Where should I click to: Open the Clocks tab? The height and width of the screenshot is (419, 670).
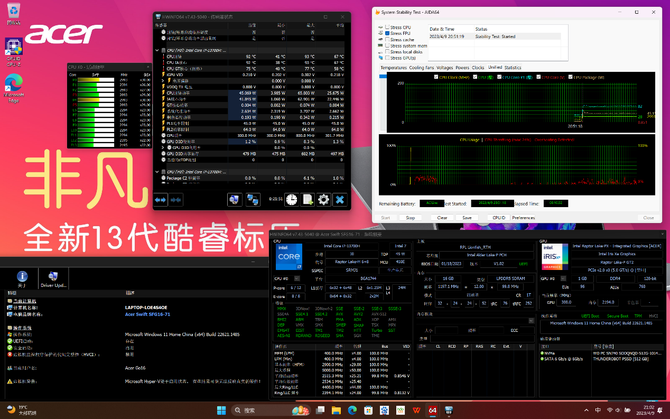pyautogui.click(x=478, y=67)
